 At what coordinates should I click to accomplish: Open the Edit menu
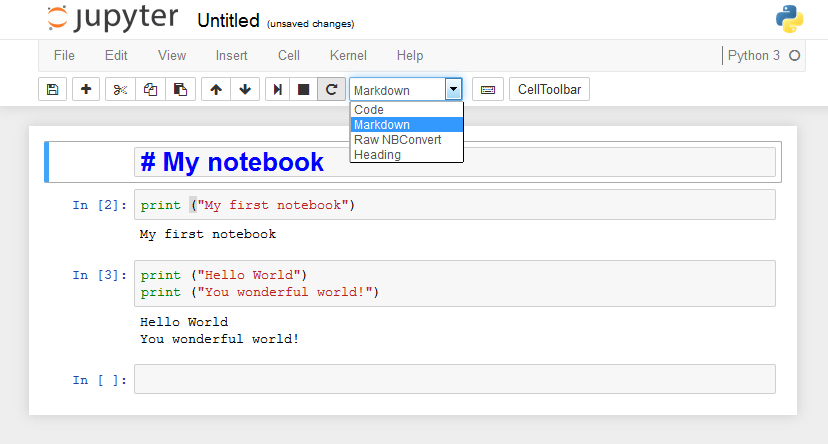[x=116, y=55]
